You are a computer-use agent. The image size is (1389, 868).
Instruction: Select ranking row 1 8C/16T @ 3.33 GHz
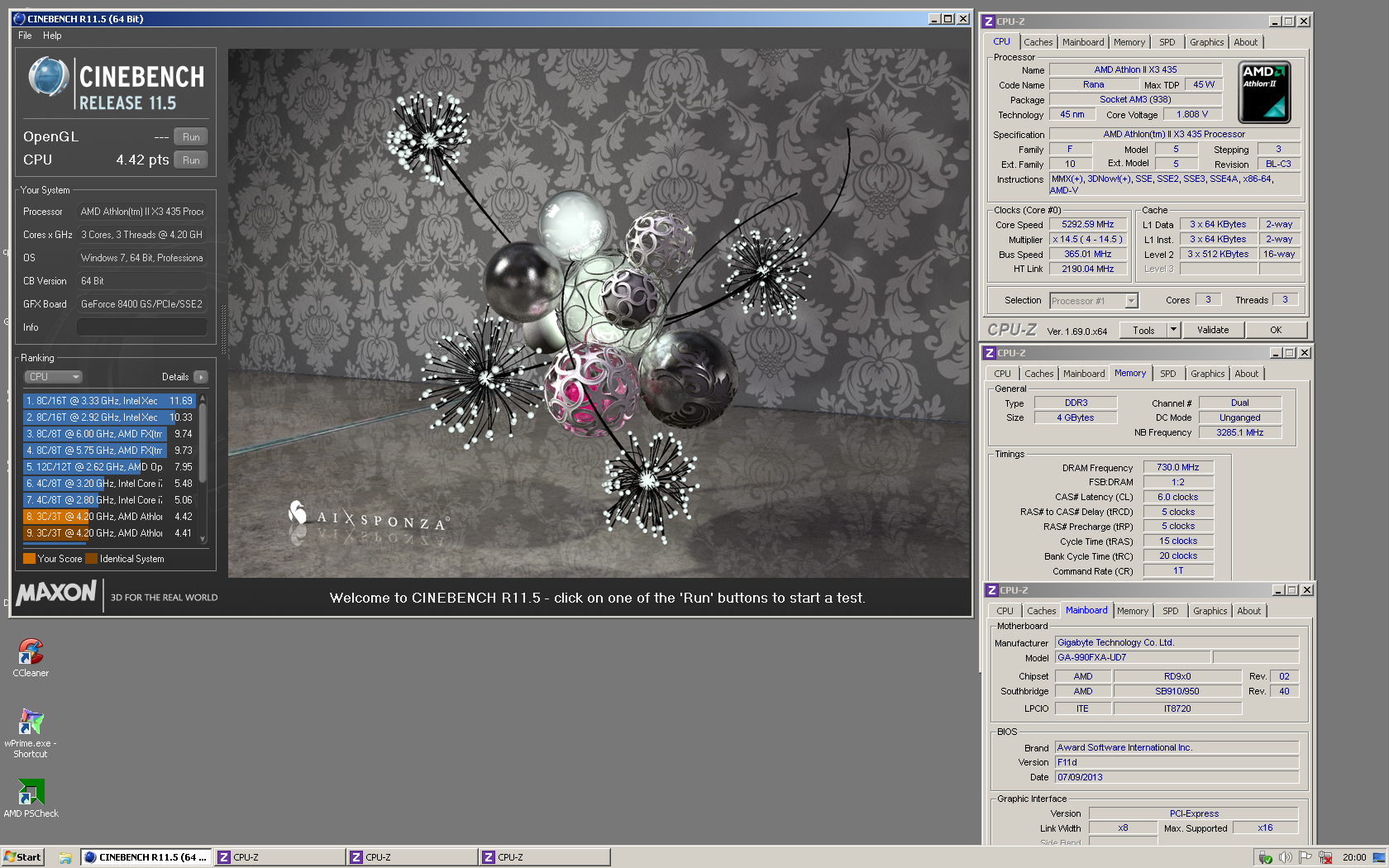point(110,401)
